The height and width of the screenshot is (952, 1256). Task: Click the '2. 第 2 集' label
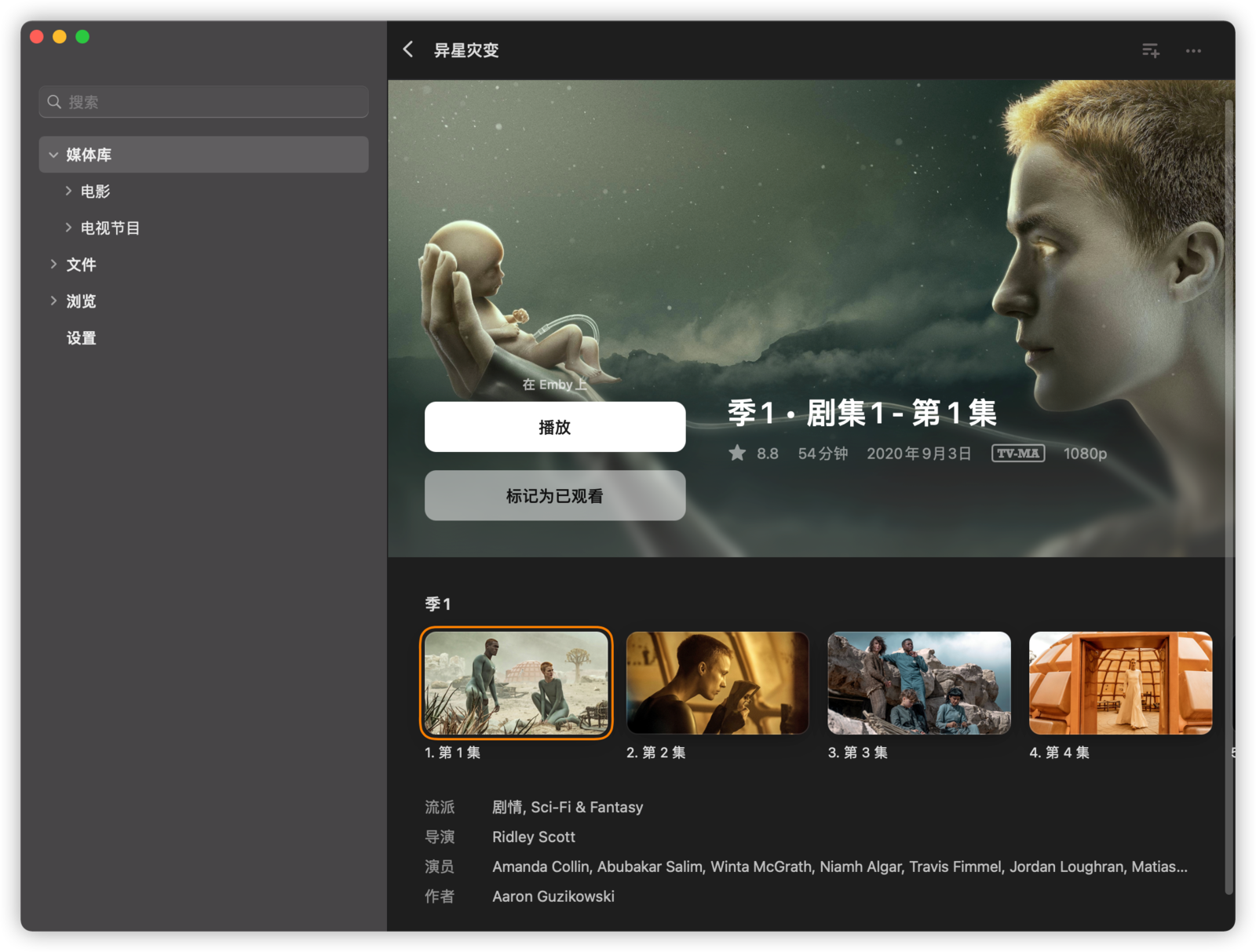pos(656,753)
